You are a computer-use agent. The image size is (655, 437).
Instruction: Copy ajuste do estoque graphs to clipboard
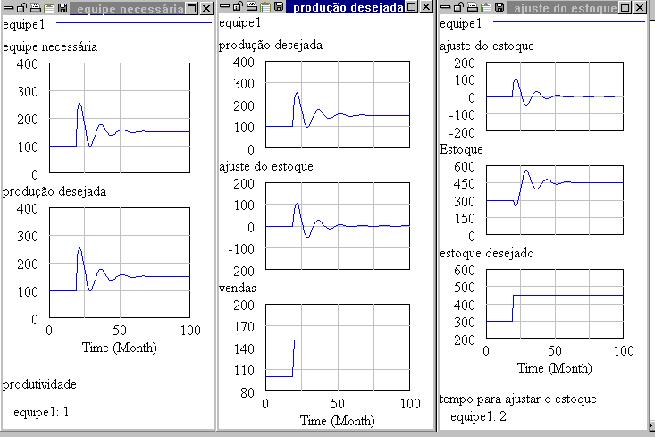[x=486, y=8]
